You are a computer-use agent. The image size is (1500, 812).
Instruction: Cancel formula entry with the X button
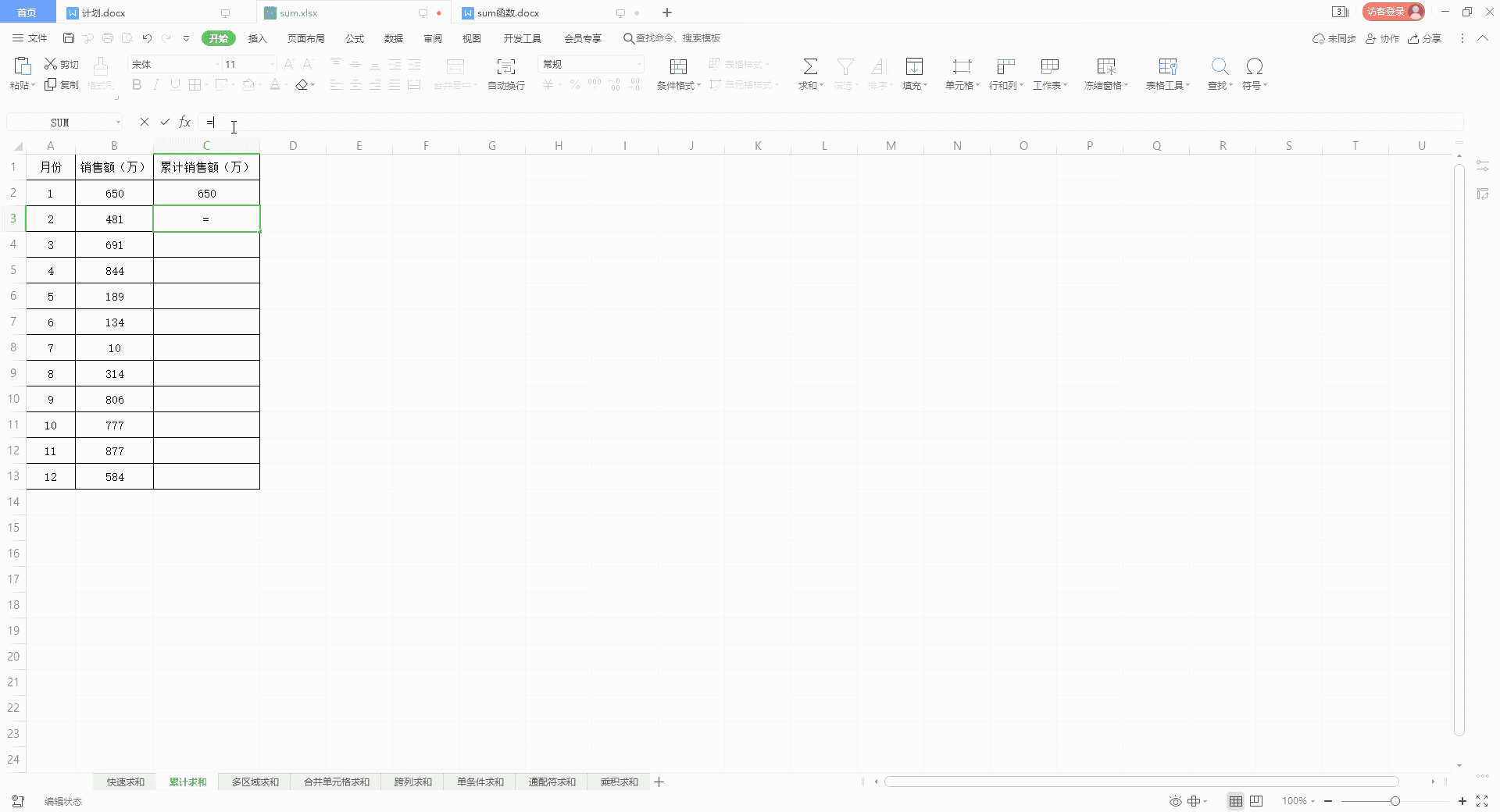tap(145, 122)
